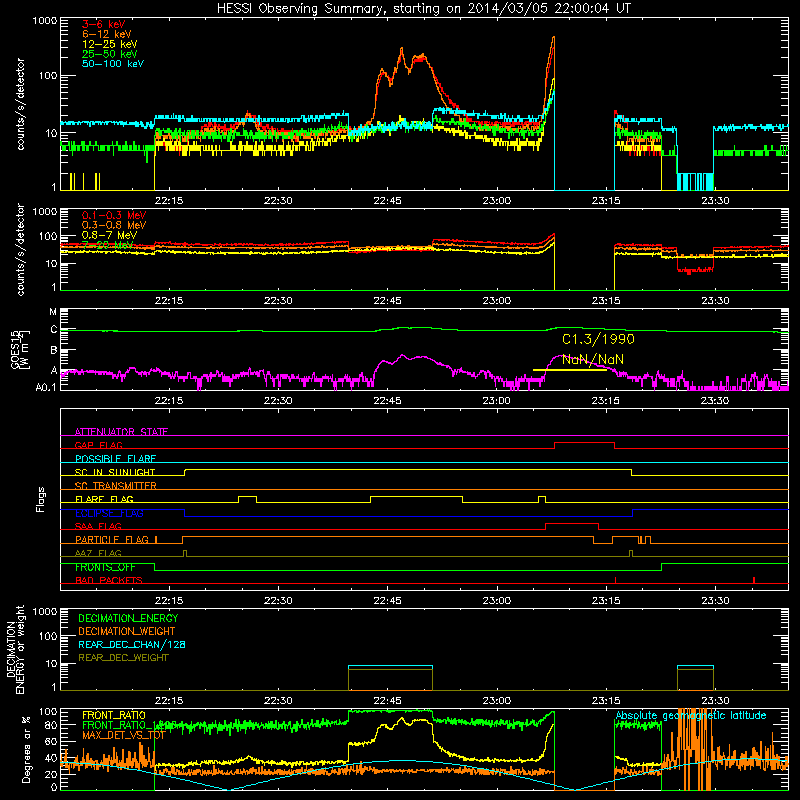
Task: Click the REAR_DEC_CHAN/128 legend label
Action: [x=132, y=644]
